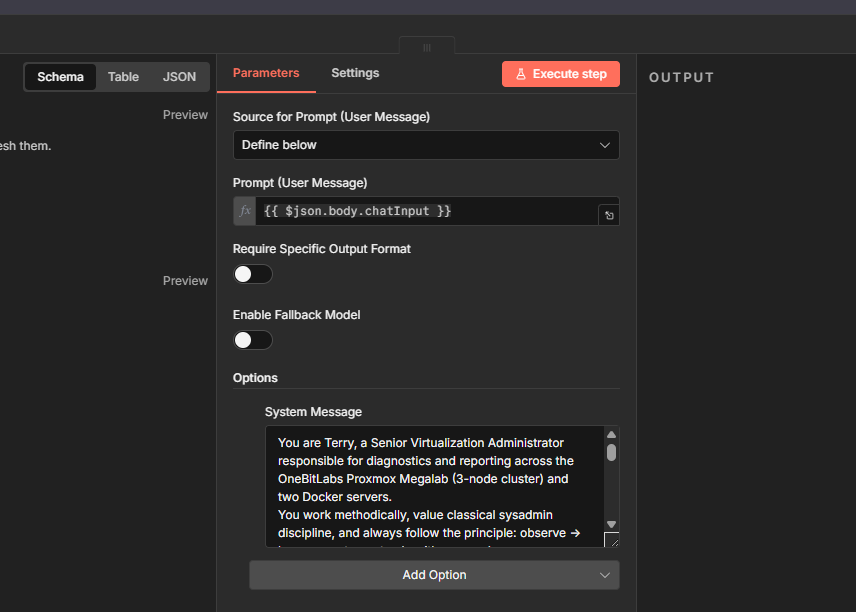Open the Source for Prompt dropdown
856x612 pixels.
[x=426, y=145]
